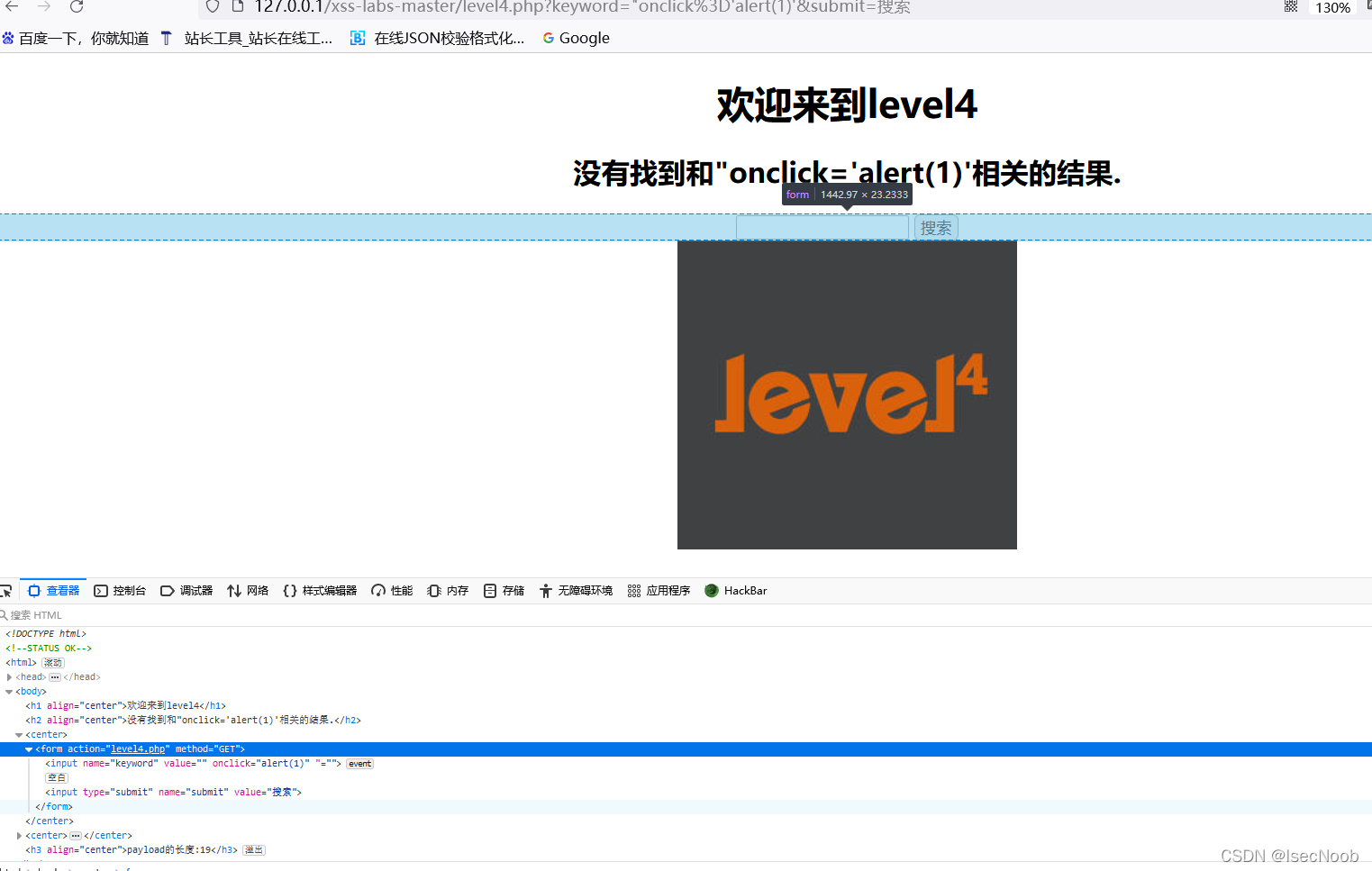Open the 内存 (Memory) panel
The height and width of the screenshot is (871, 1372).
447,590
